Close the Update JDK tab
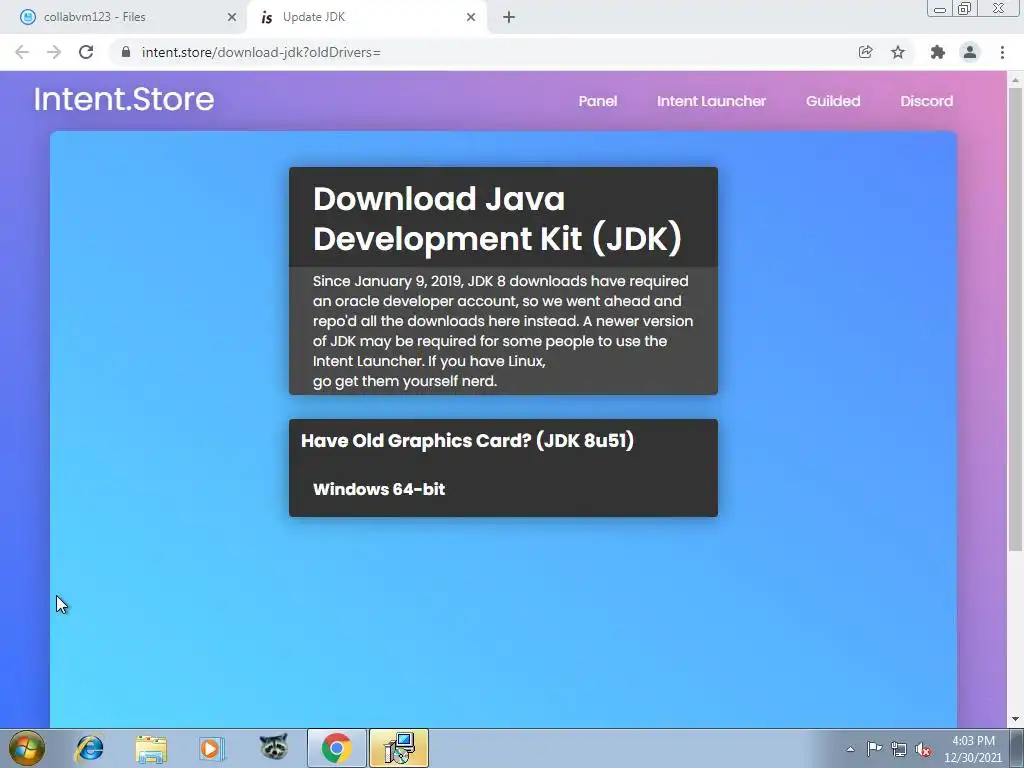1024x768 pixels. 471,18
